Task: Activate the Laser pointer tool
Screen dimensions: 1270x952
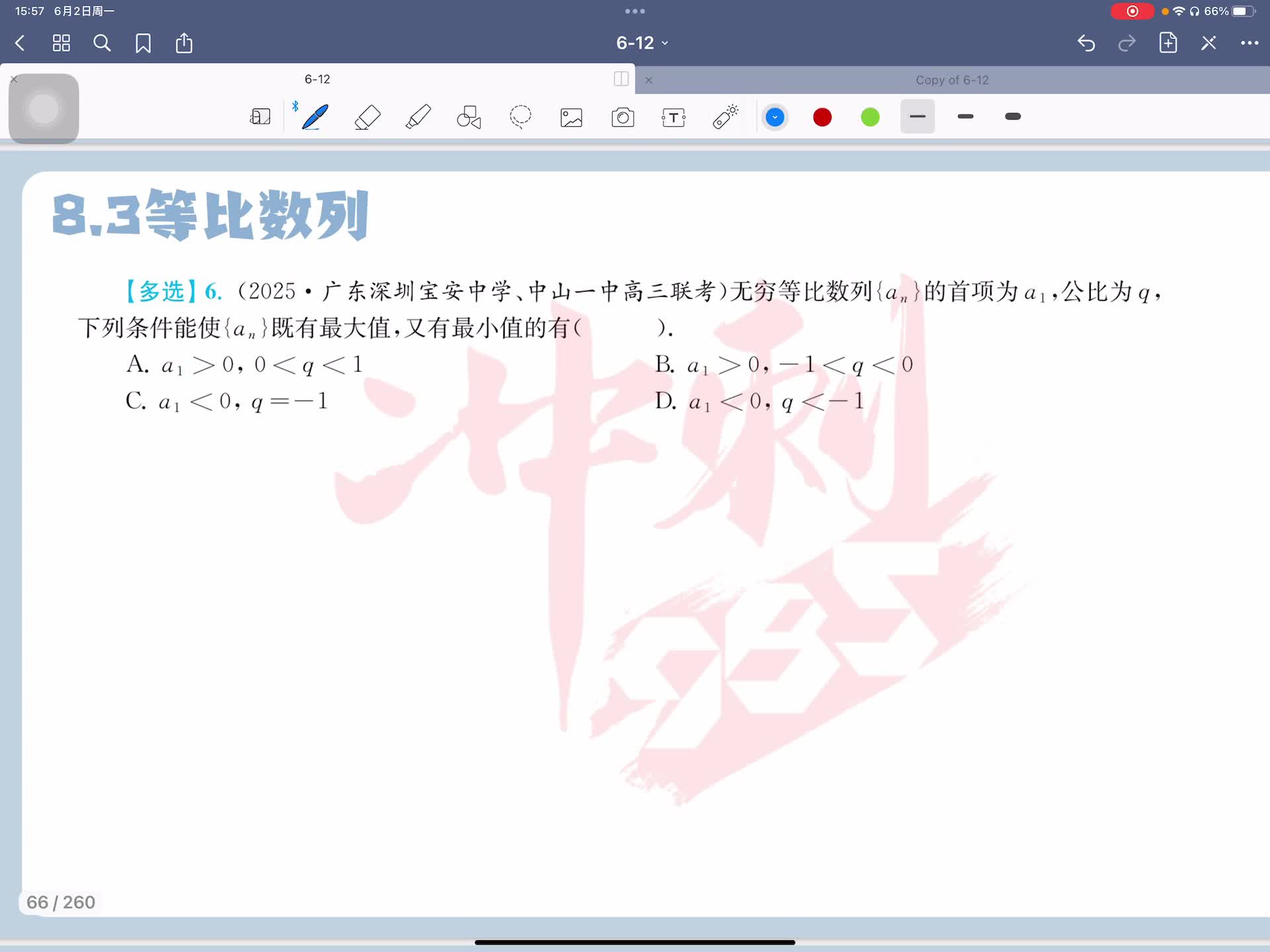Action: point(725,117)
